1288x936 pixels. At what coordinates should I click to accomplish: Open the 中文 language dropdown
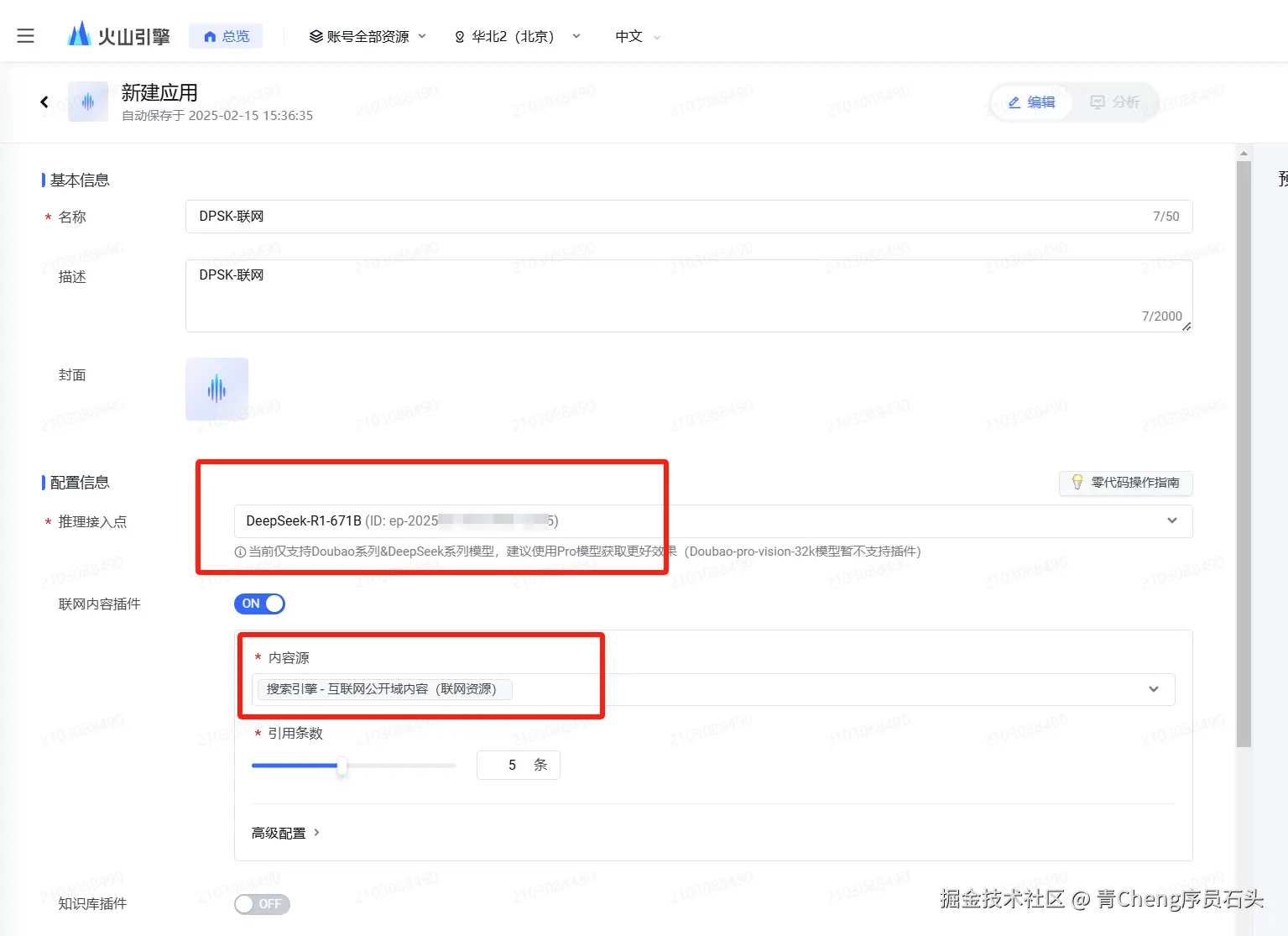(638, 36)
